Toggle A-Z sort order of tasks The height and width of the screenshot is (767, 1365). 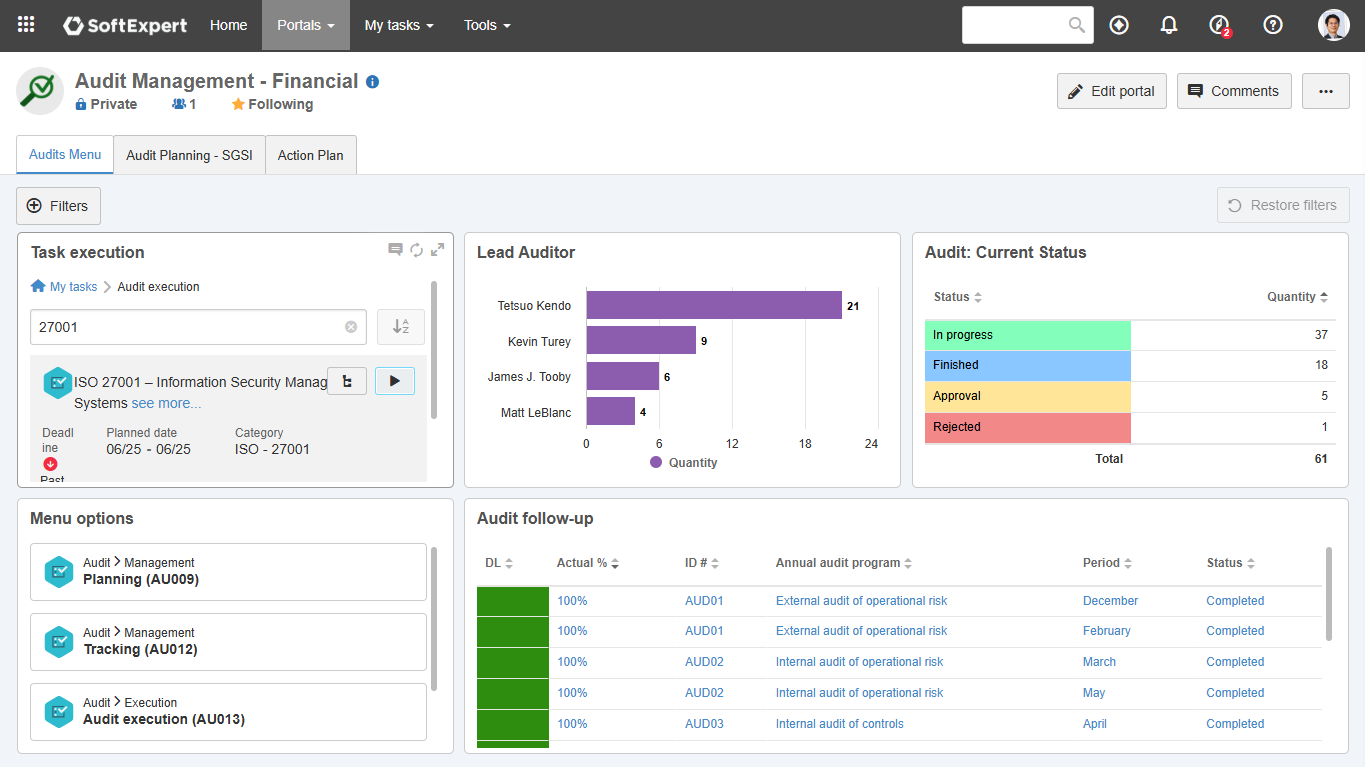click(x=401, y=327)
